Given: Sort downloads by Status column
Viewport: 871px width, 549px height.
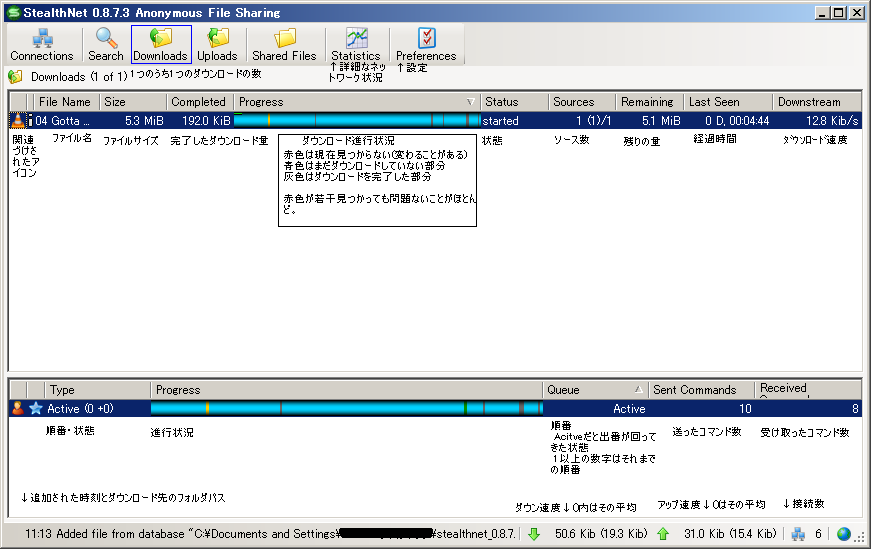Looking at the screenshot, I should pos(514,102).
